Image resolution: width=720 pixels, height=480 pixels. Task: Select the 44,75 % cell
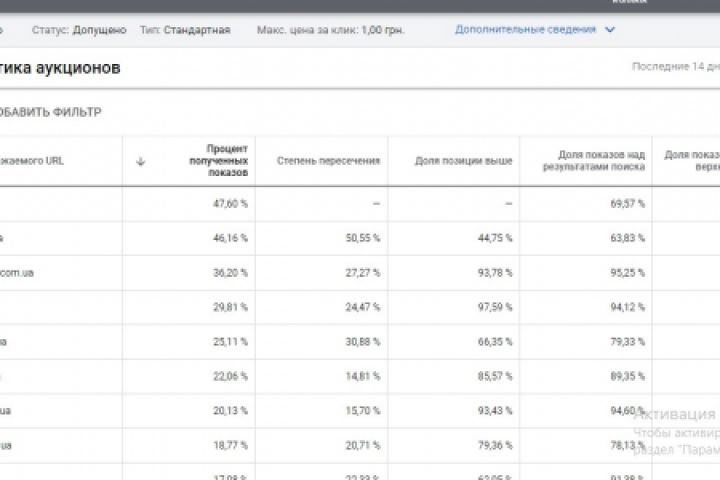click(495, 238)
